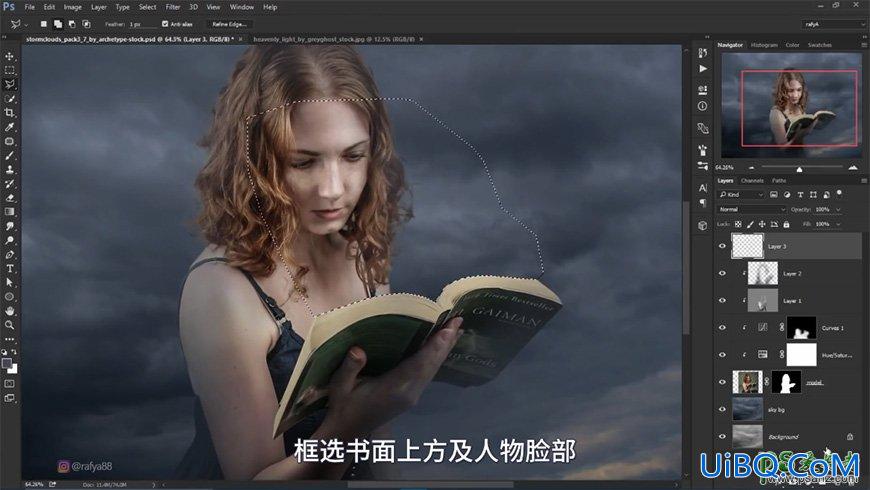
Task: Hide Curves 1 layer visibility eye
Action: click(x=722, y=327)
